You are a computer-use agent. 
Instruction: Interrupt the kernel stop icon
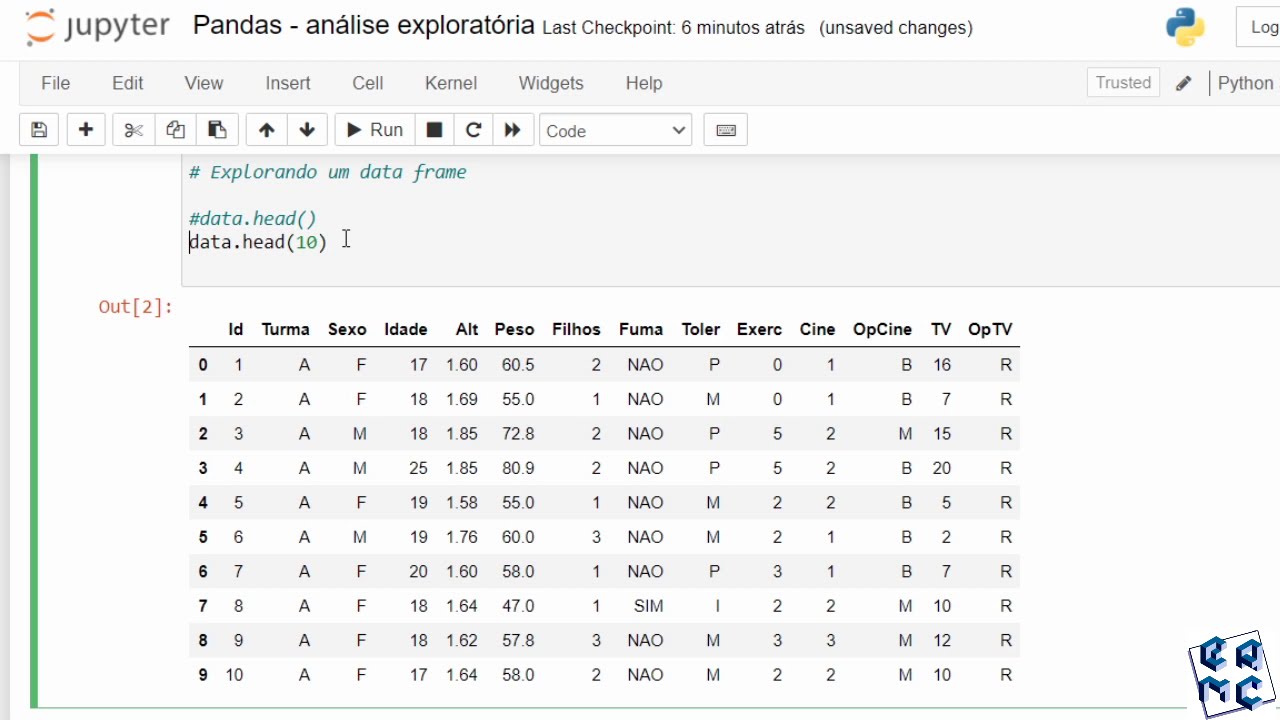[434, 130]
